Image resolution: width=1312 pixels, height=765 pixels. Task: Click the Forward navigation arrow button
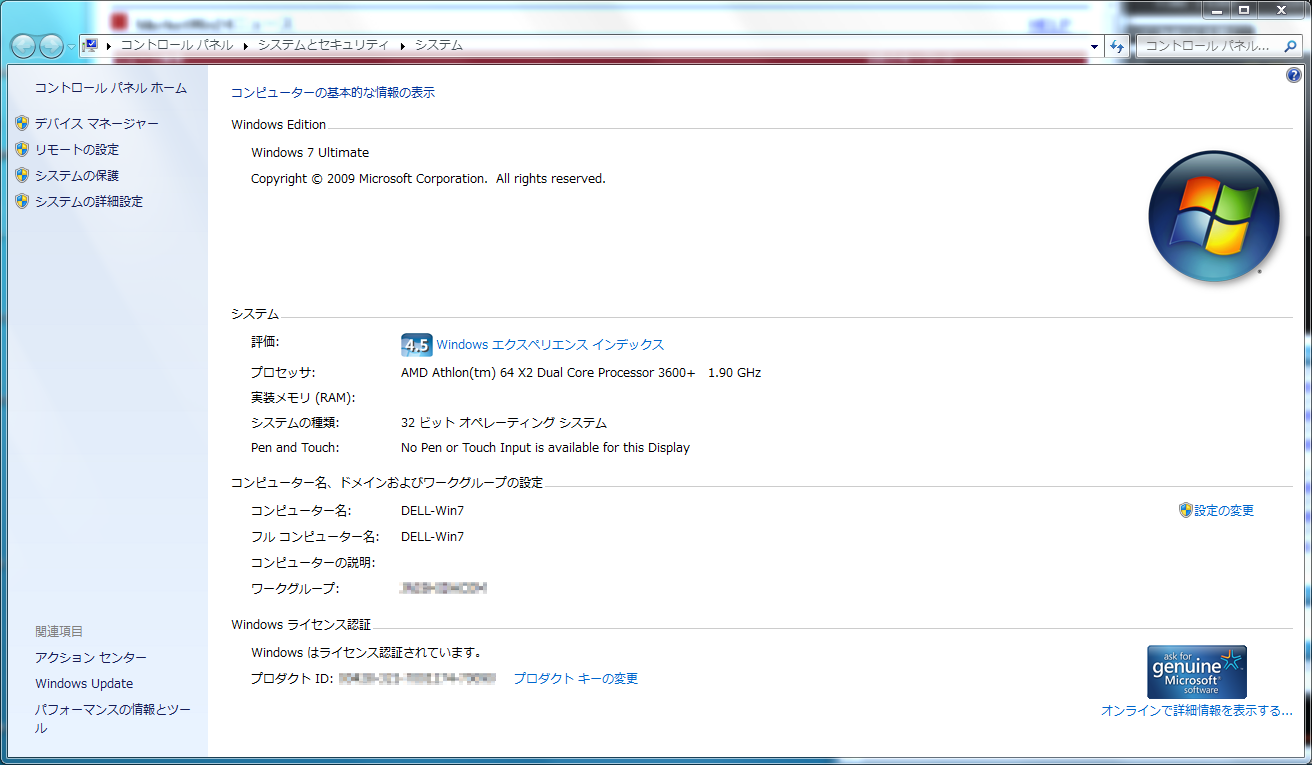pos(51,46)
